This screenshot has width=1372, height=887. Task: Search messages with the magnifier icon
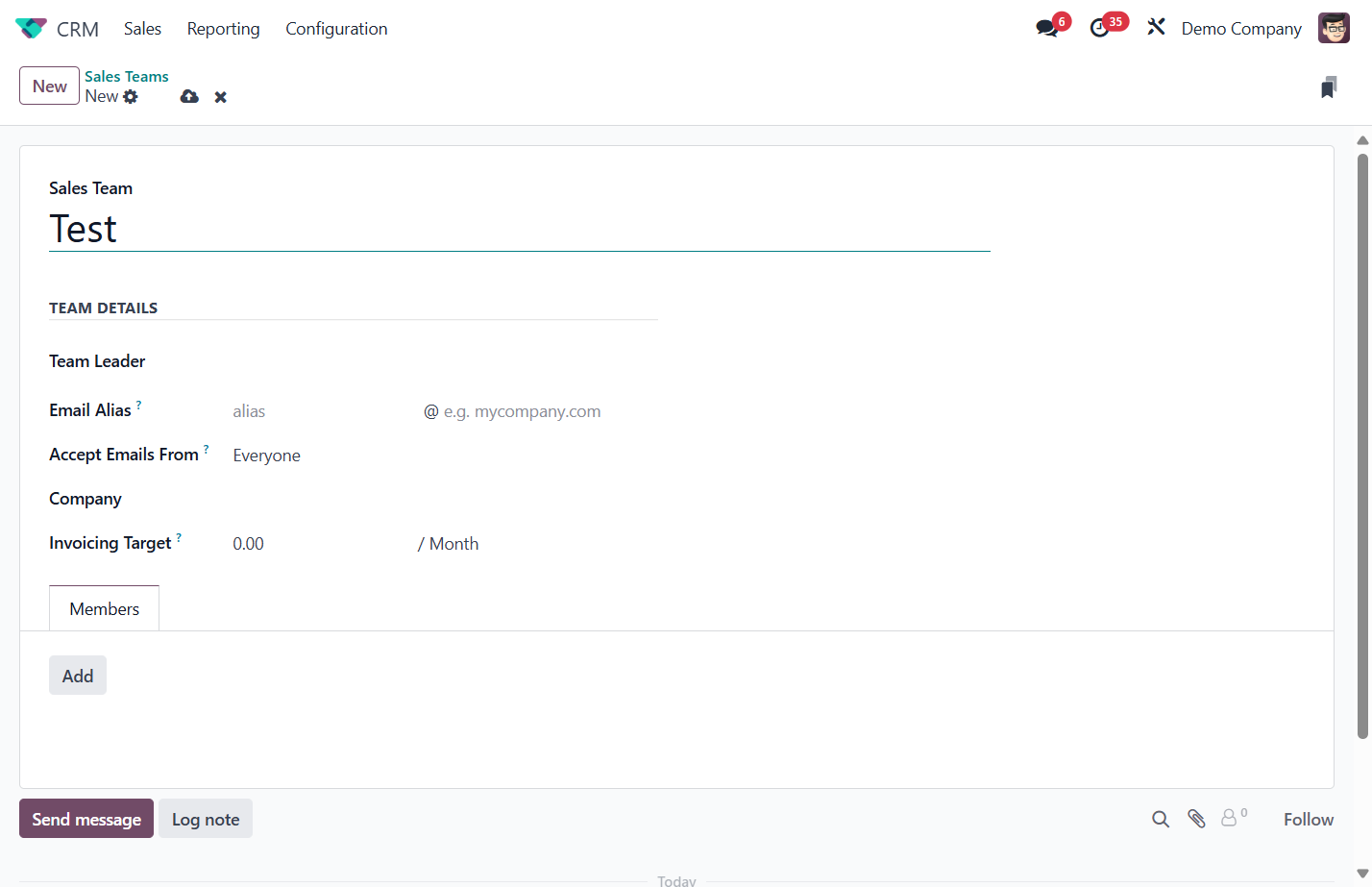pyautogui.click(x=1161, y=819)
